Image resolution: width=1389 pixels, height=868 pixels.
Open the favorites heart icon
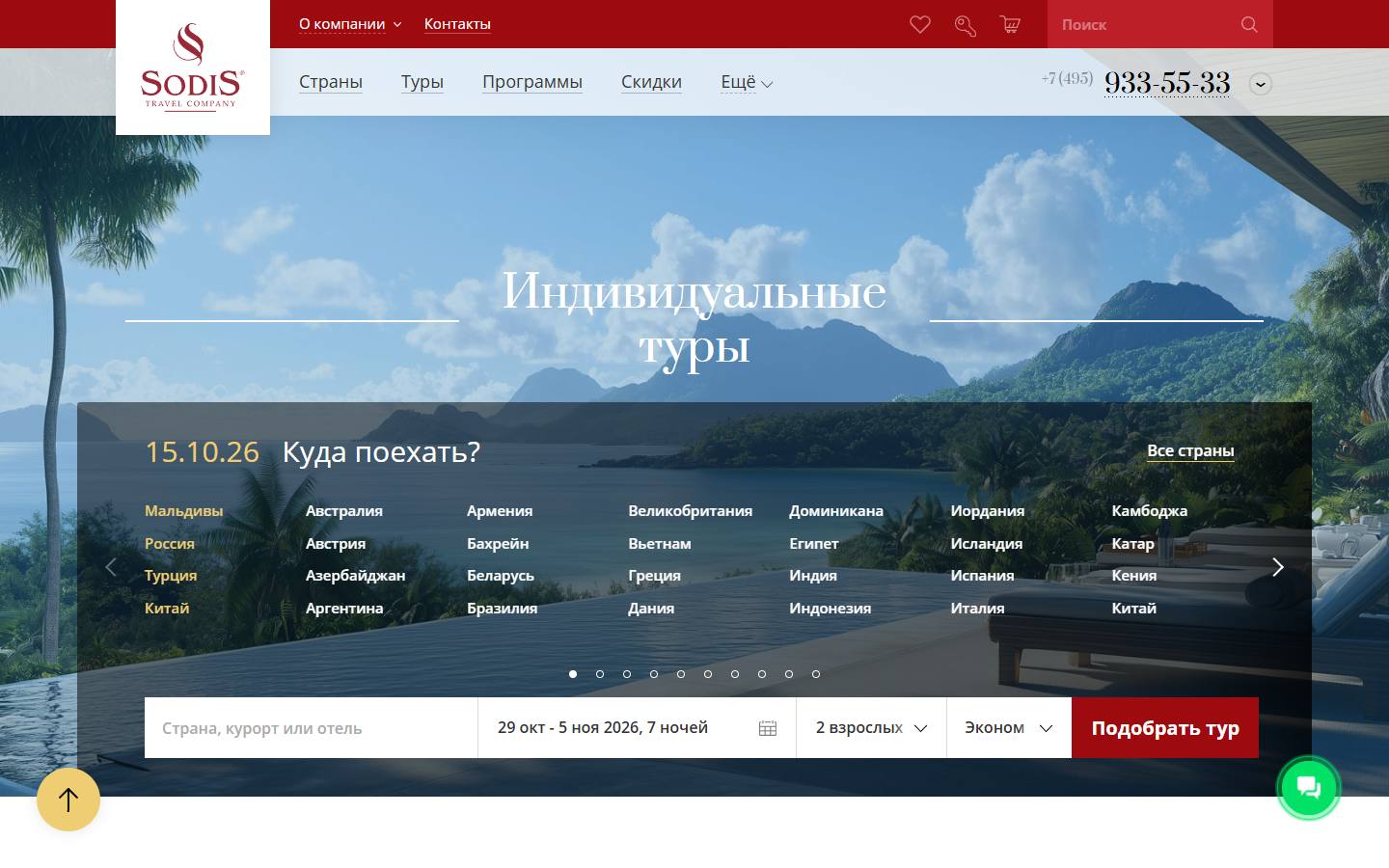pos(920,24)
